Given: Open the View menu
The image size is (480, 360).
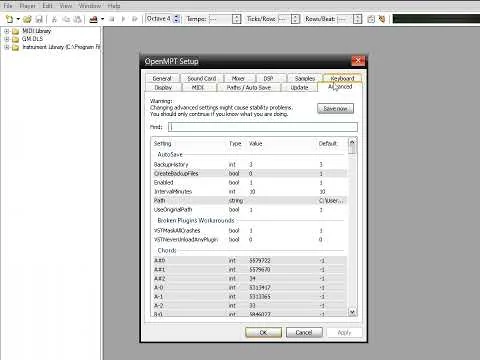Looking at the screenshot, I should (66, 6).
